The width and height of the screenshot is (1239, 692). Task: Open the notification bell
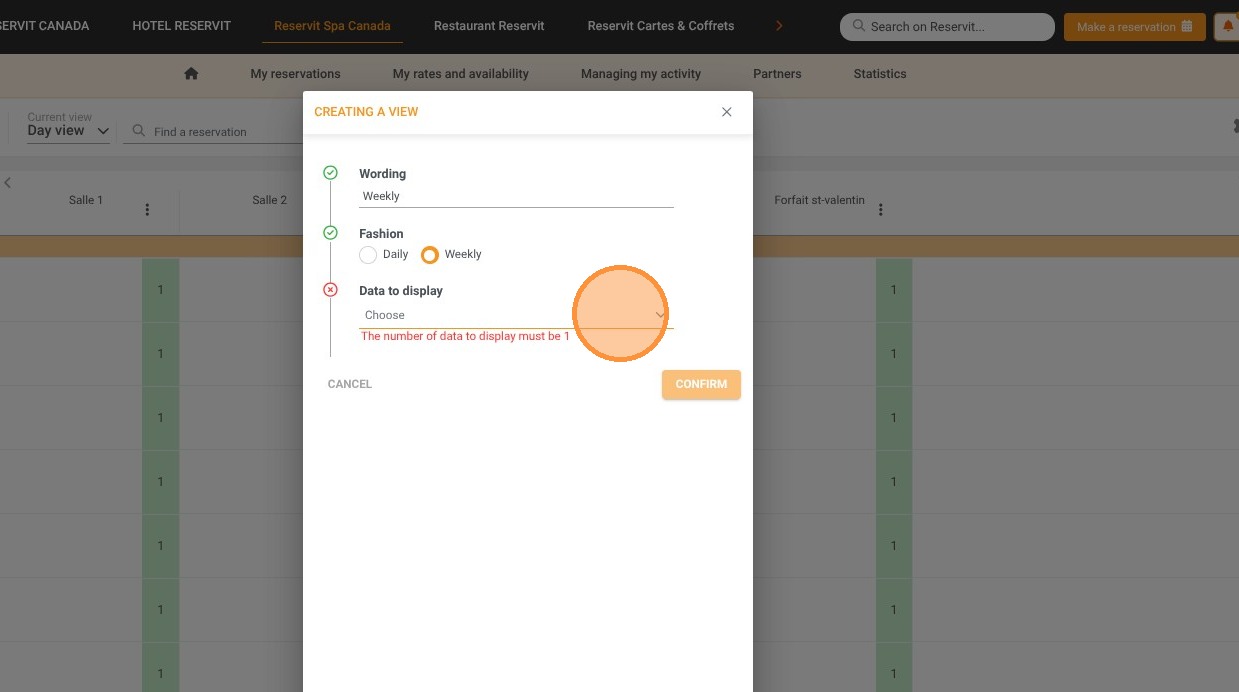(1228, 27)
